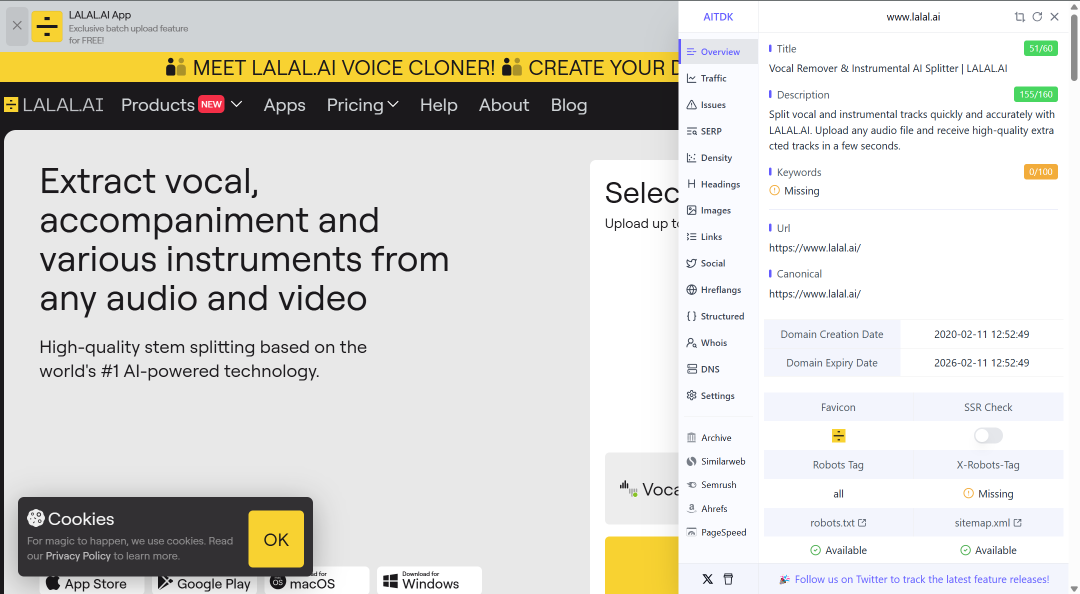Click the 0/100 keywords badge
This screenshot has width=1080, height=594.
click(x=1040, y=172)
